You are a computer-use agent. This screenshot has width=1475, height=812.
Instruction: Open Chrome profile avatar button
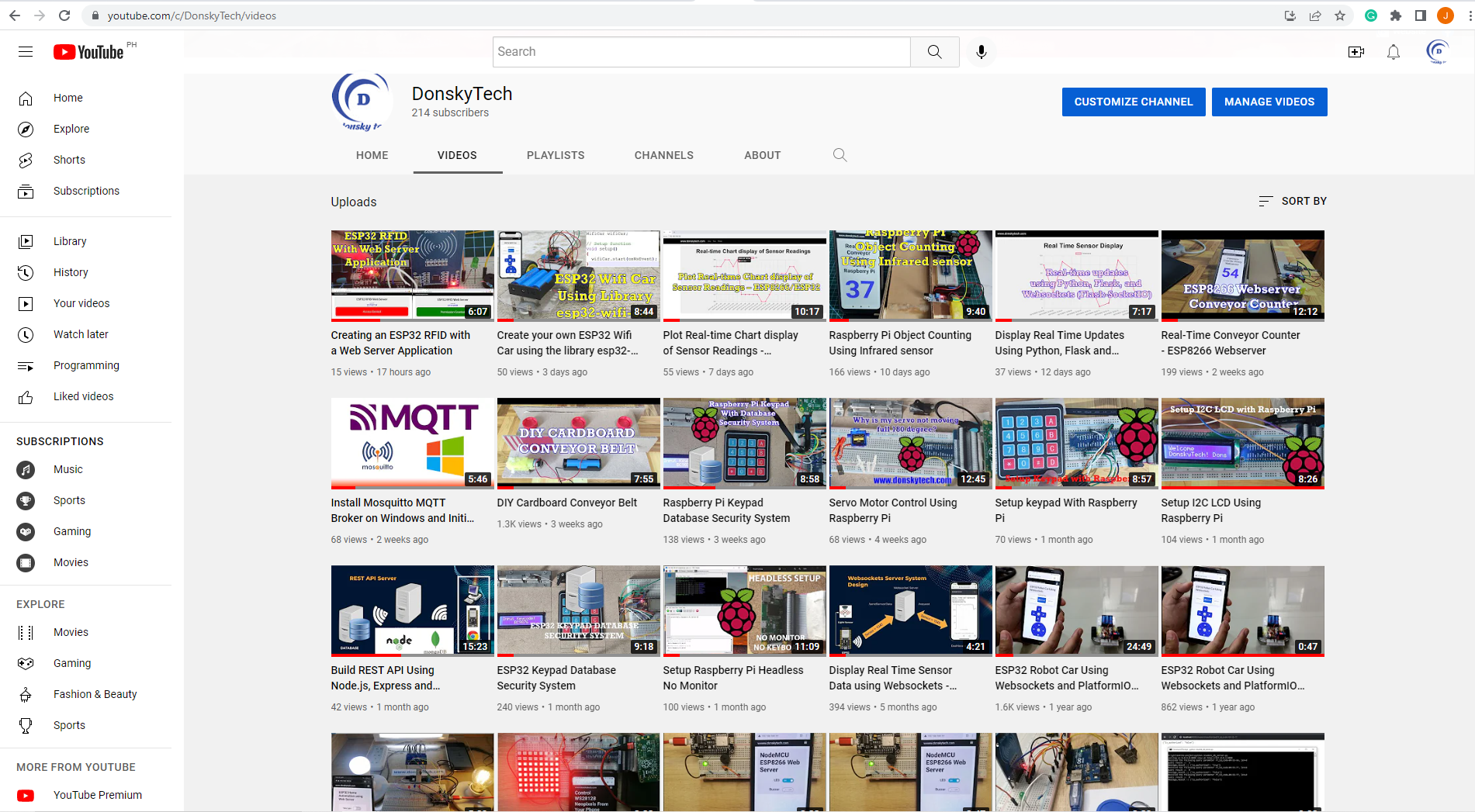tap(1445, 16)
